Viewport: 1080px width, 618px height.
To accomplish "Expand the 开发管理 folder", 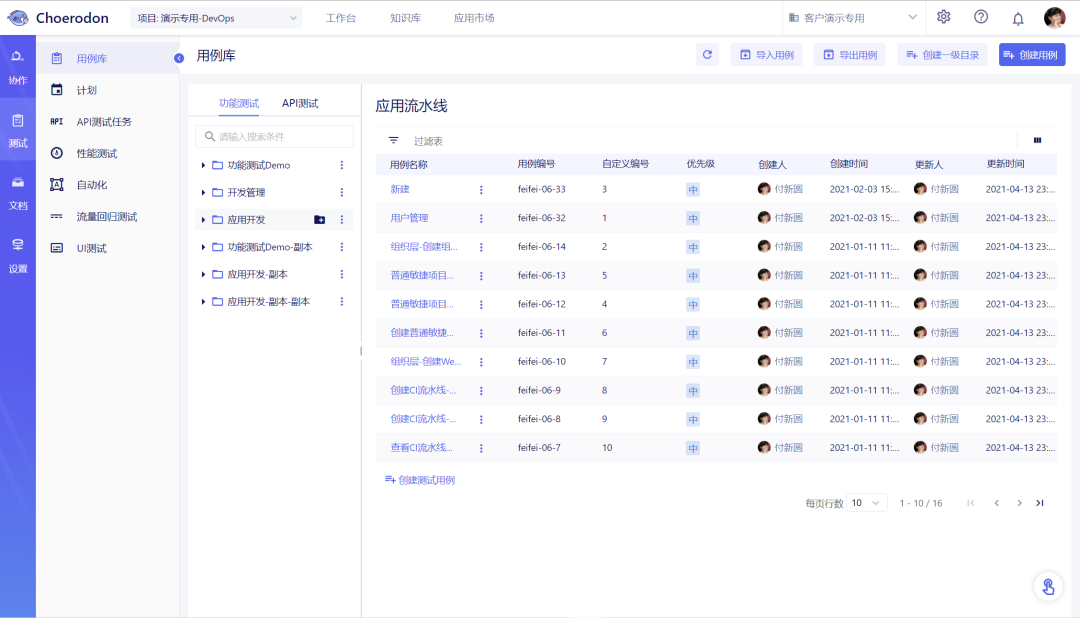I will 203,192.
